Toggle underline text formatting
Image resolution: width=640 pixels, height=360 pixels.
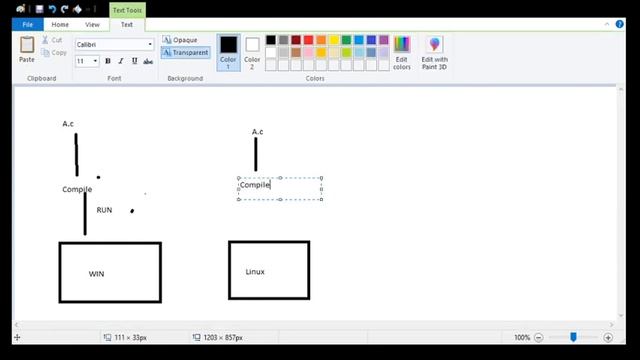[134, 61]
